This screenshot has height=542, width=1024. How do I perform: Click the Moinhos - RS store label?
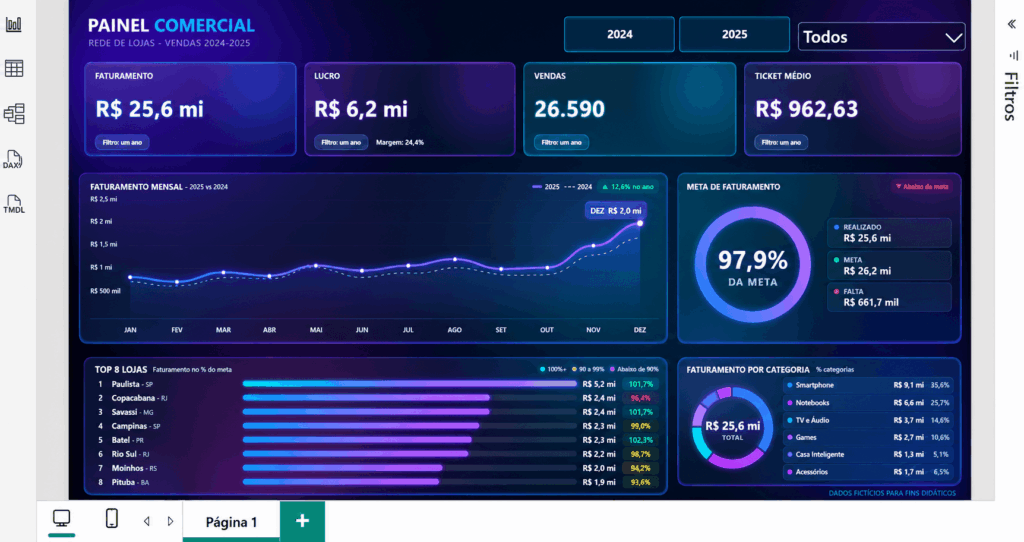(x=134, y=468)
